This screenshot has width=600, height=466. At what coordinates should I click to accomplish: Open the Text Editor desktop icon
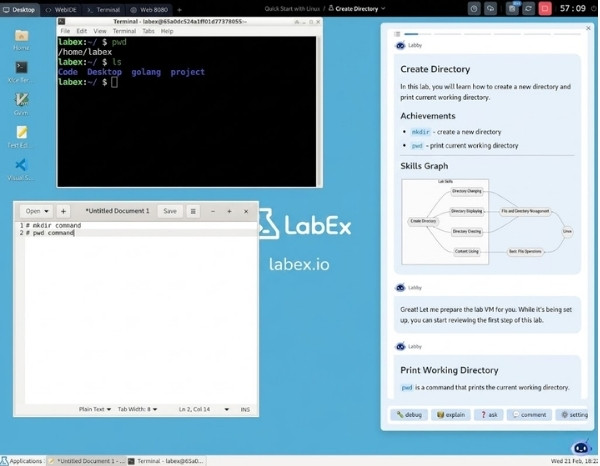click(21, 133)
